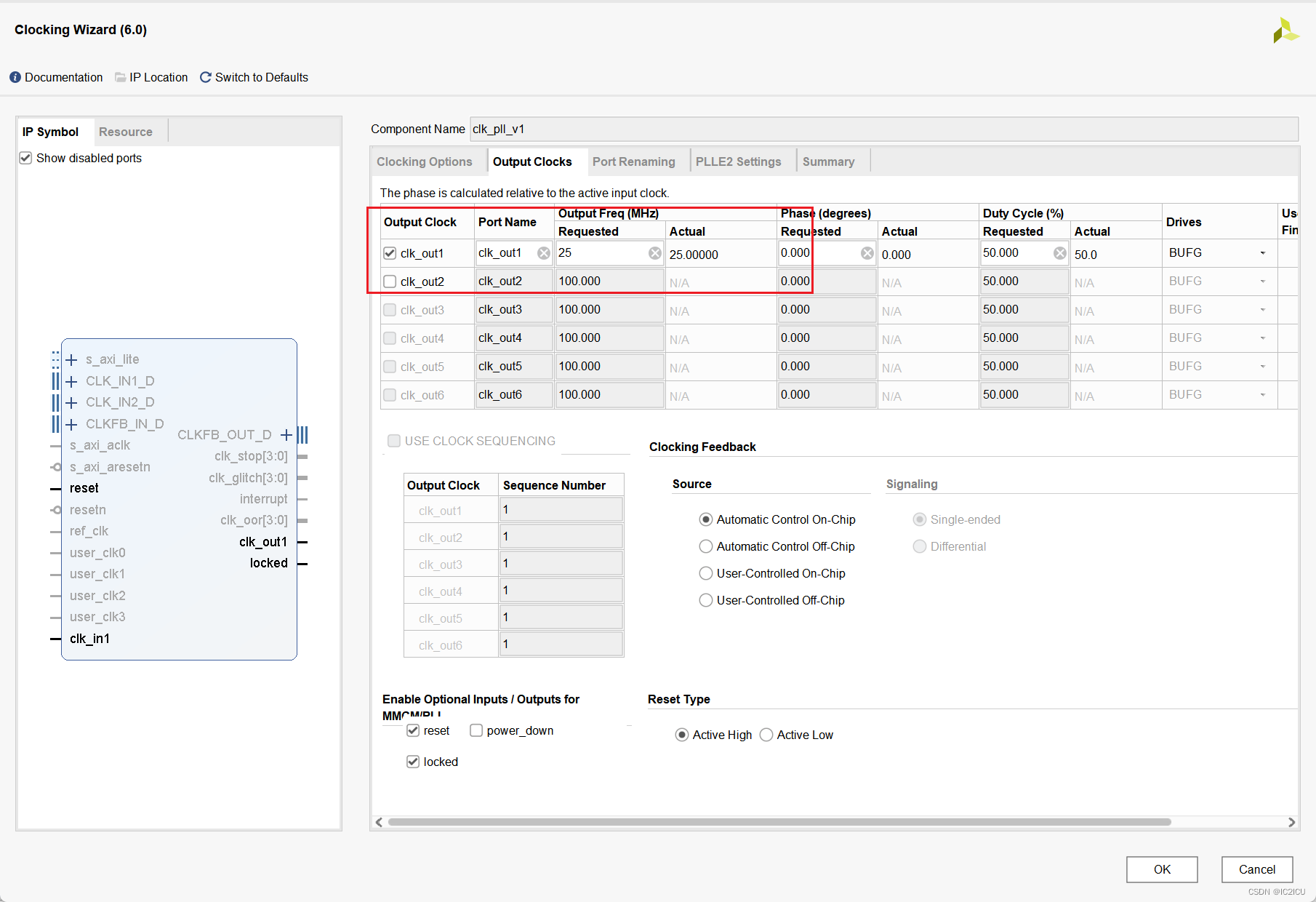1316x902 pixels.
Task: Click the horizontal scrollbar right arrow
Action: pyautogui.click(x=1291, y=822)
